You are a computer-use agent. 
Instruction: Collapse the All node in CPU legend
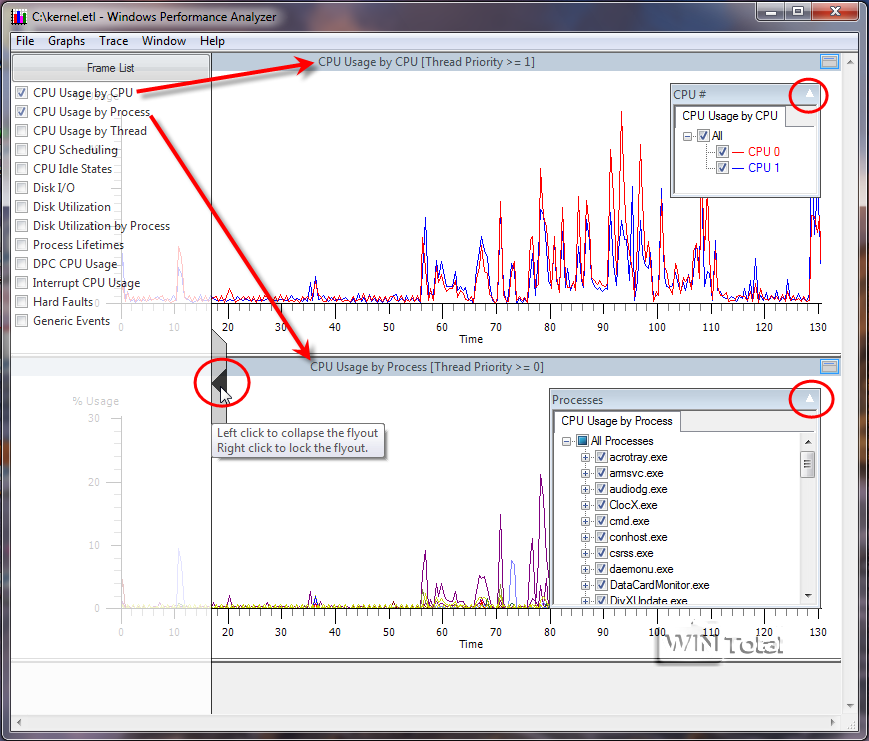[687, 136]
